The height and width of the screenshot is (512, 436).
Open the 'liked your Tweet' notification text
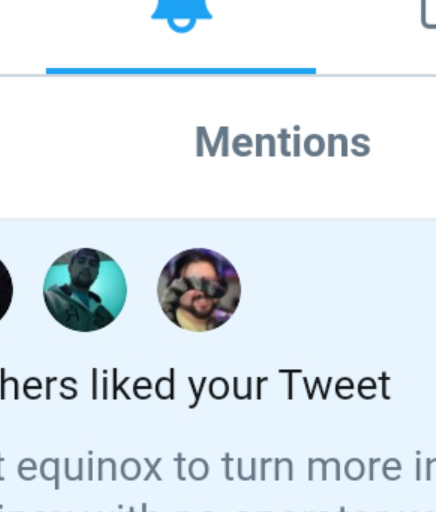(195, 386)
